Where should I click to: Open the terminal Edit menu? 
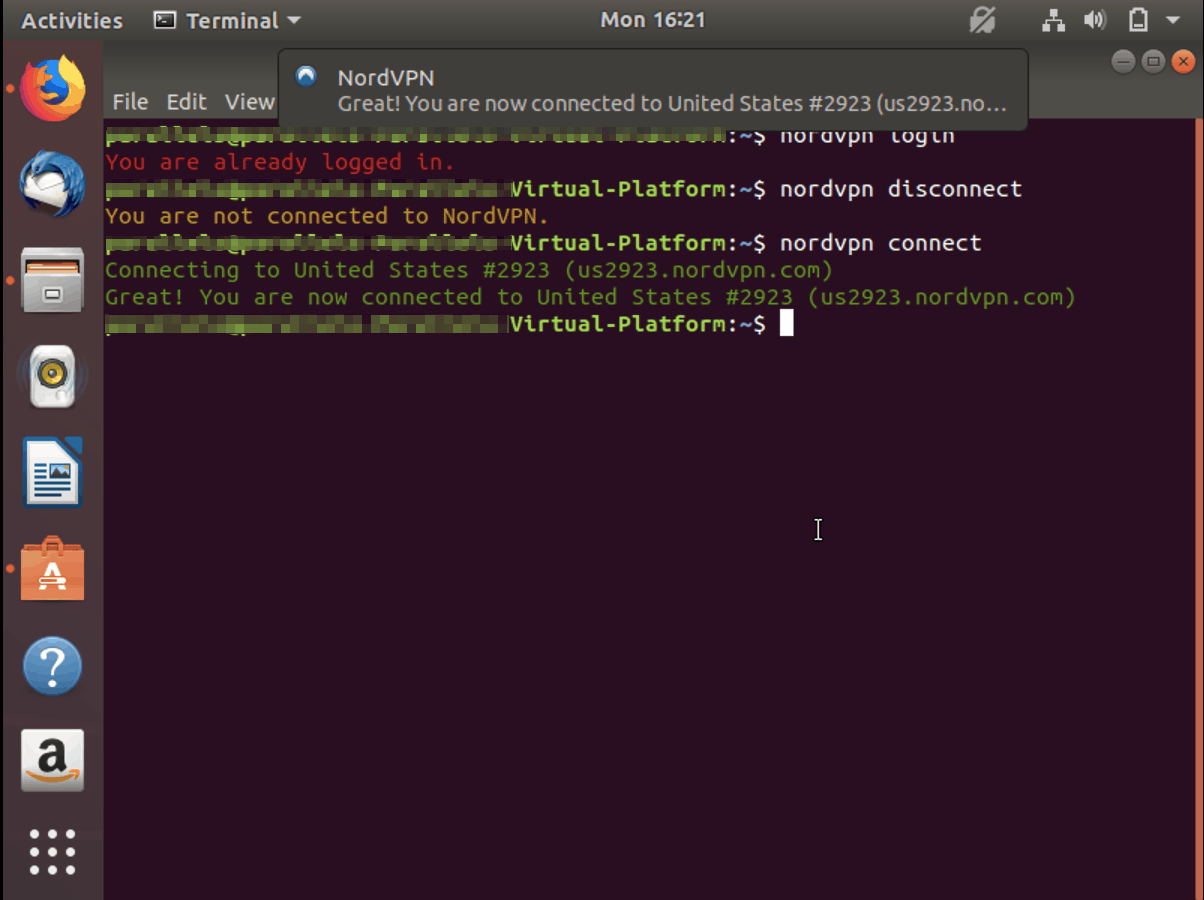pos(186,101)
